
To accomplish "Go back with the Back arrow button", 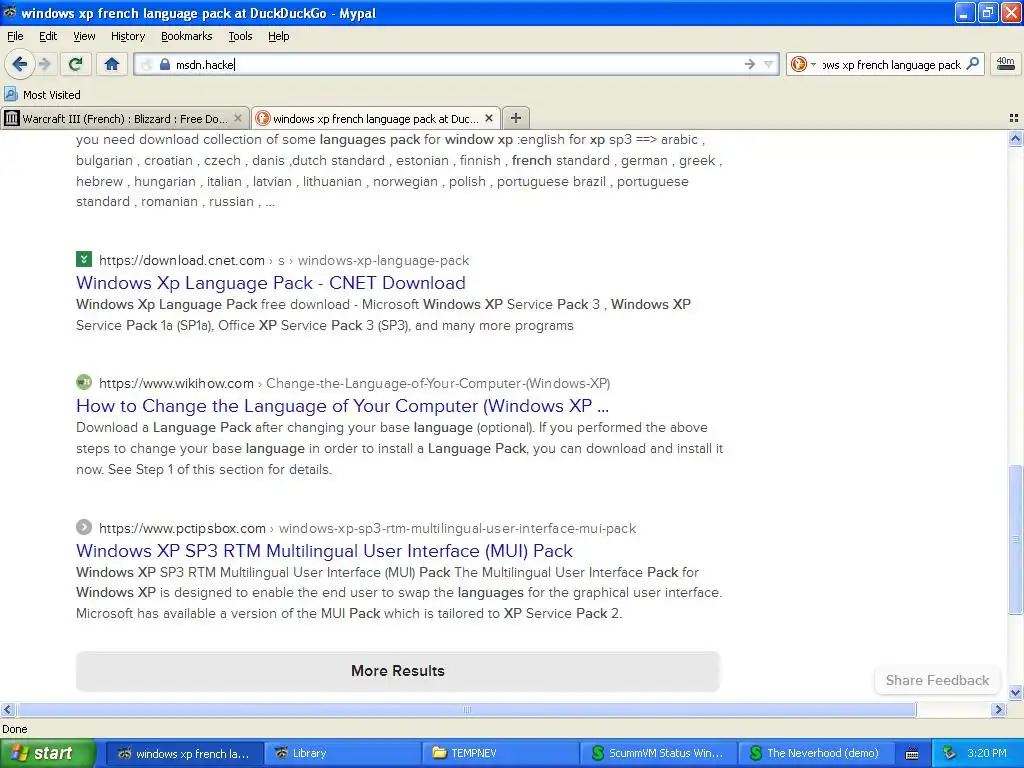I will click(x=19, y=64).
